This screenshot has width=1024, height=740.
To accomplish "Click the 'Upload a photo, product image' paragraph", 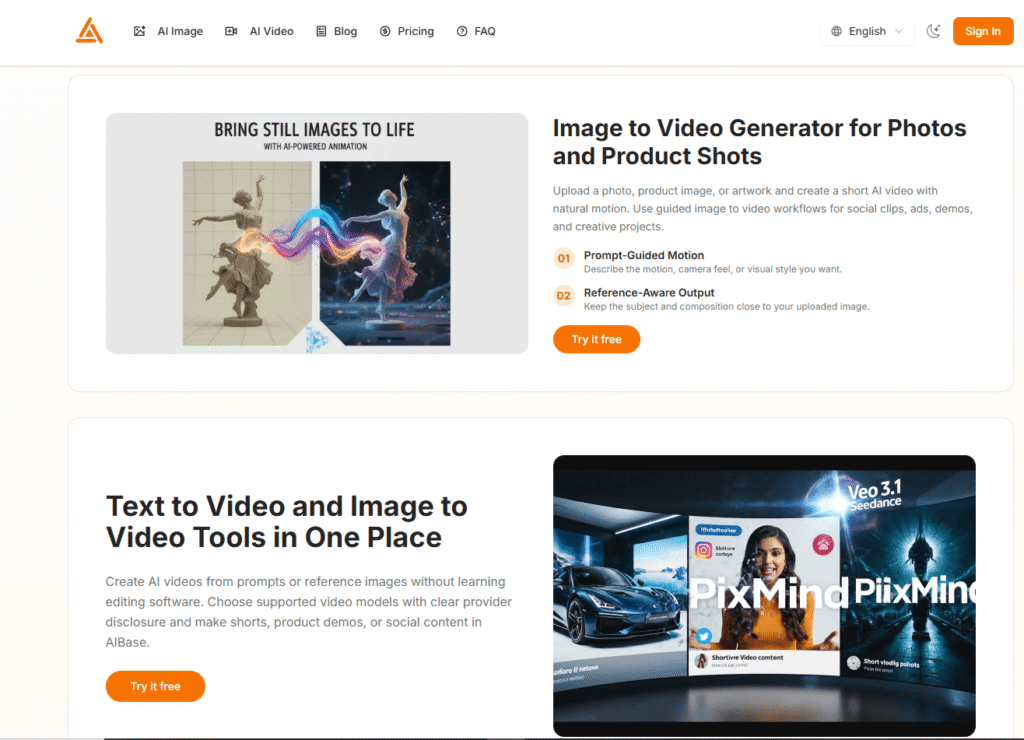I will [x=763, y=209].
